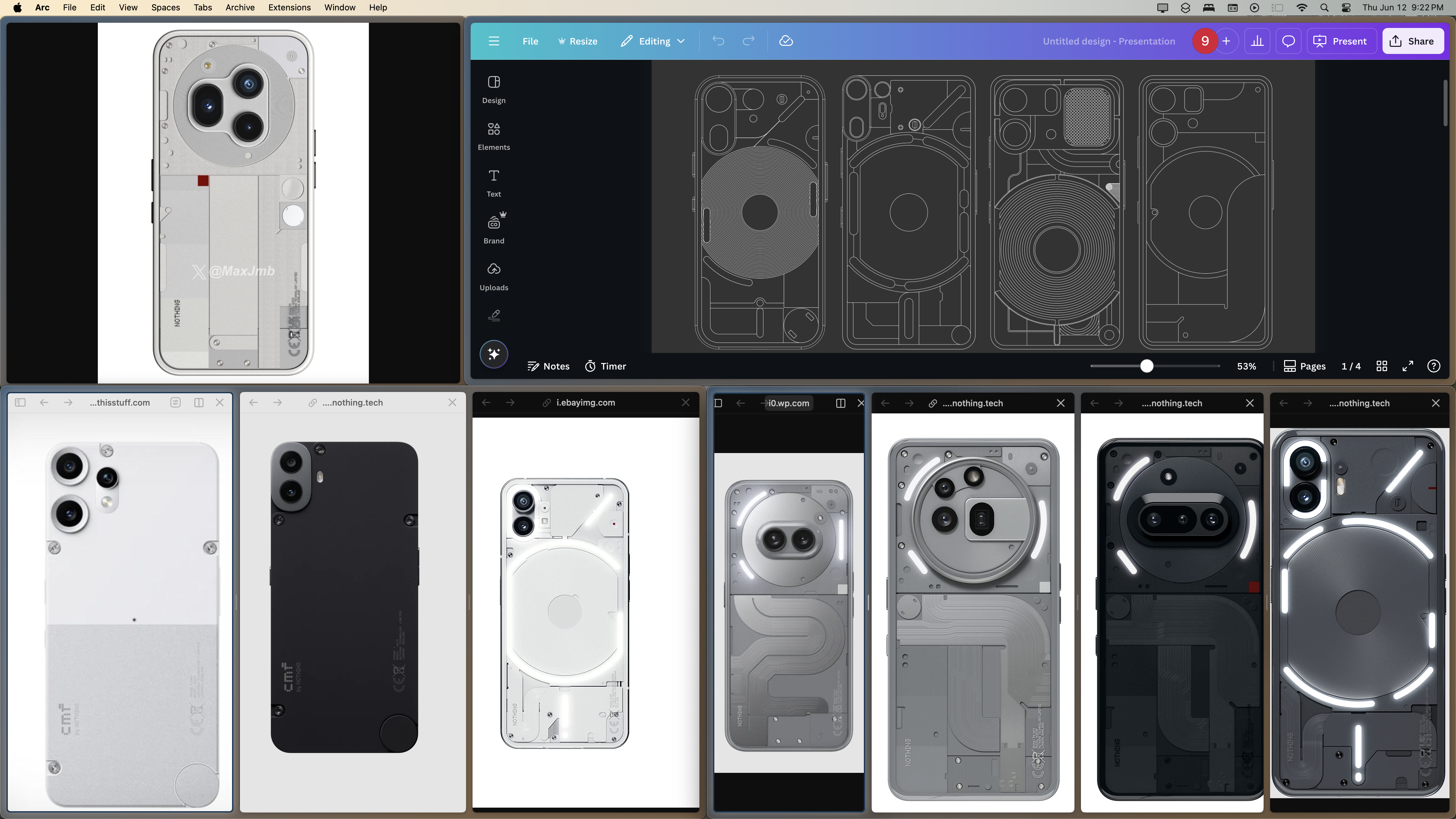This screenshot has height=819, width=1456.
Task: Open the Editing mode dropdown
Action: 653,41
